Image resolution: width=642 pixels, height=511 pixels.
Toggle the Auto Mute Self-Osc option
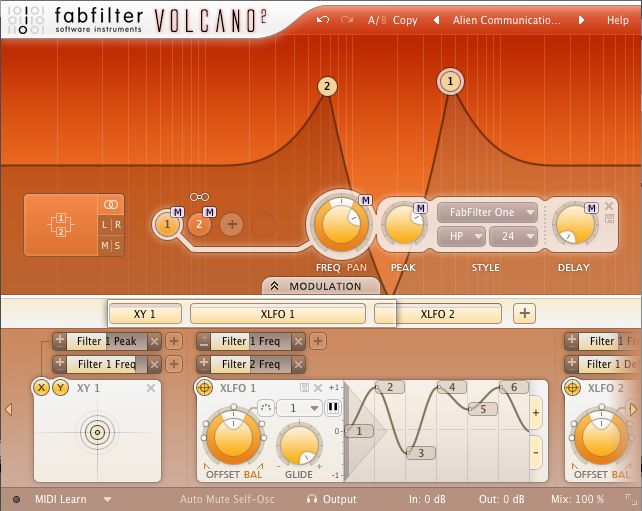click(x=227, y=500)
